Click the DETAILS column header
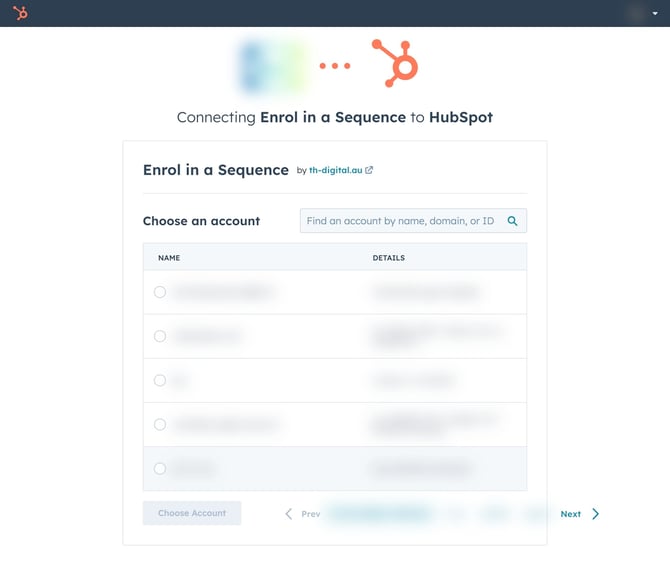 tap(389, 258)
